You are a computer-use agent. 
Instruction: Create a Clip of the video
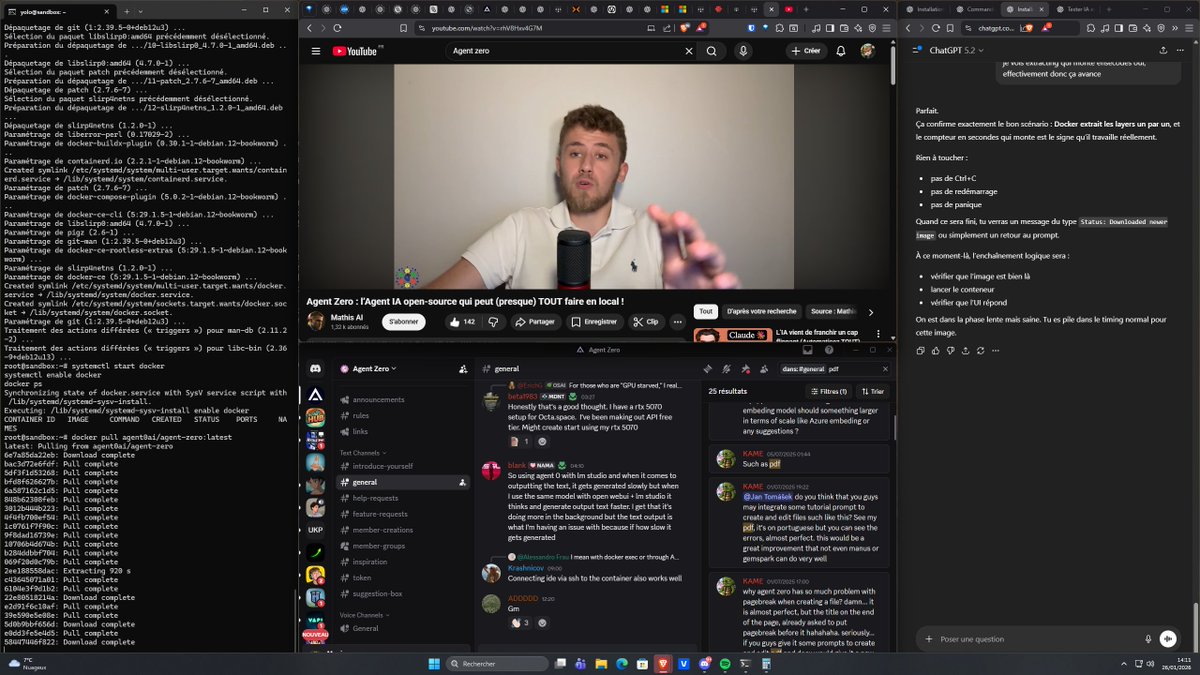(x=646, y=322)
